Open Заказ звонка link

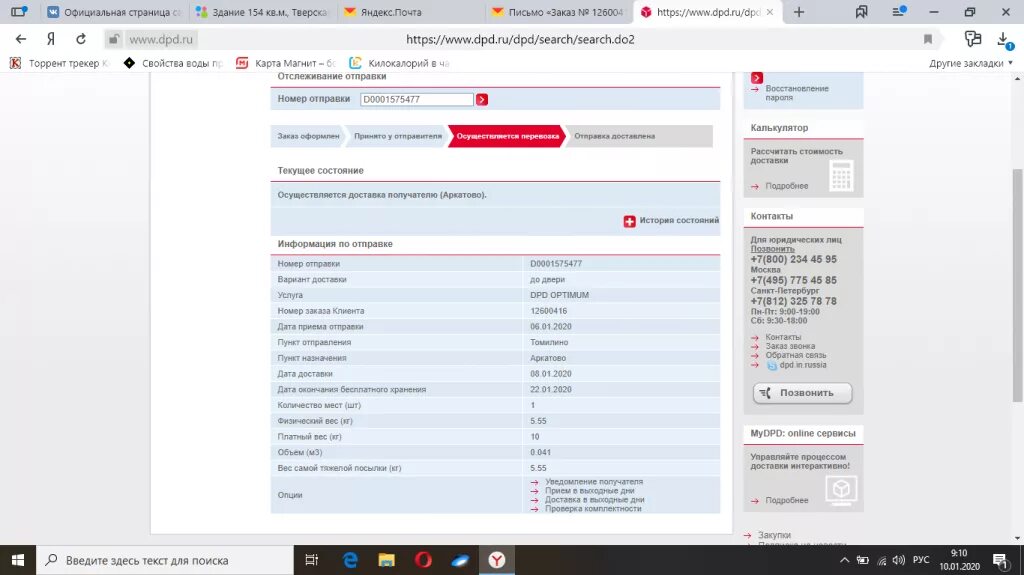click(x=790, y=346)
